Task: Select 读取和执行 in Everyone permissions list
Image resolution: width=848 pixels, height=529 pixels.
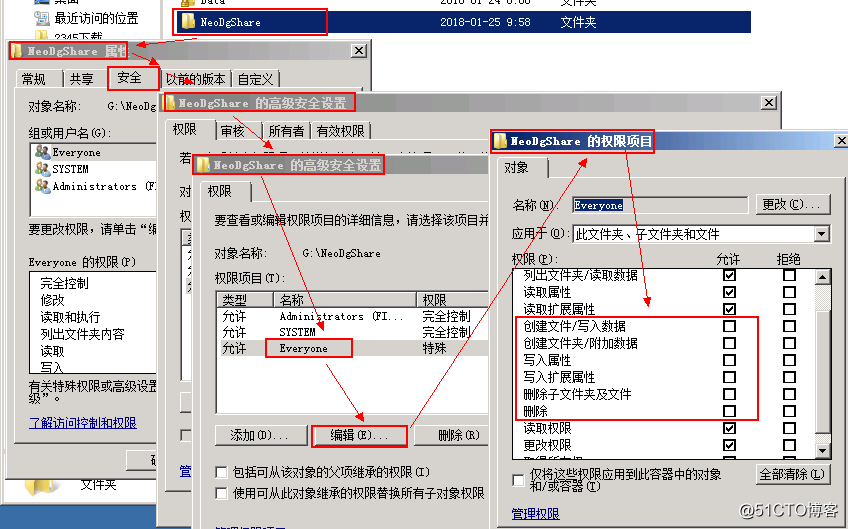Action: [70, 317]
